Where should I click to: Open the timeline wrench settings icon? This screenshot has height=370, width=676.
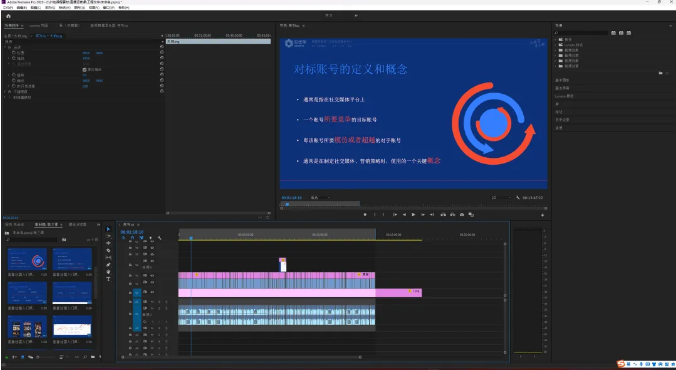coord(160,238)
